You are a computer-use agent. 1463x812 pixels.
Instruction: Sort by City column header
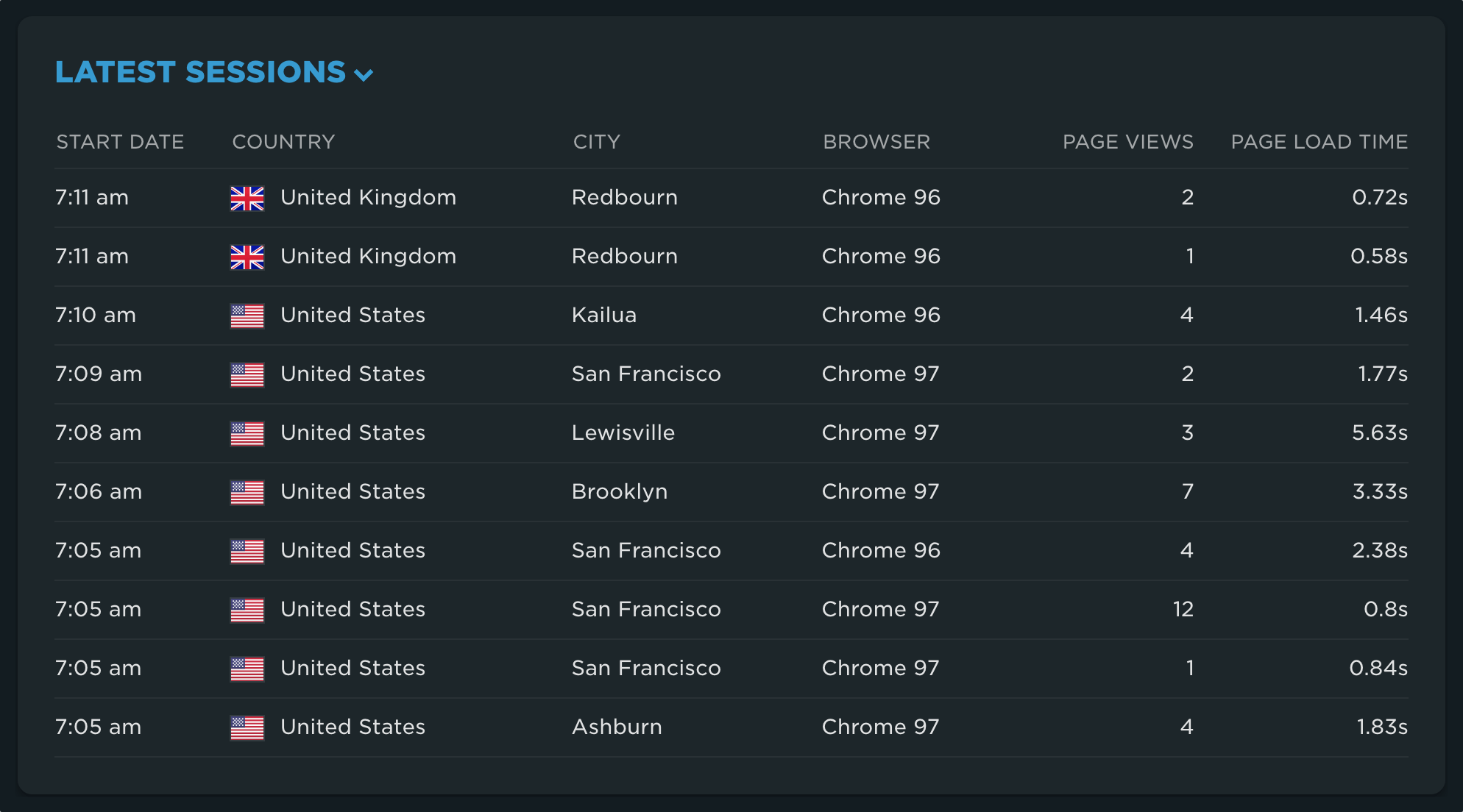point(596,142)
